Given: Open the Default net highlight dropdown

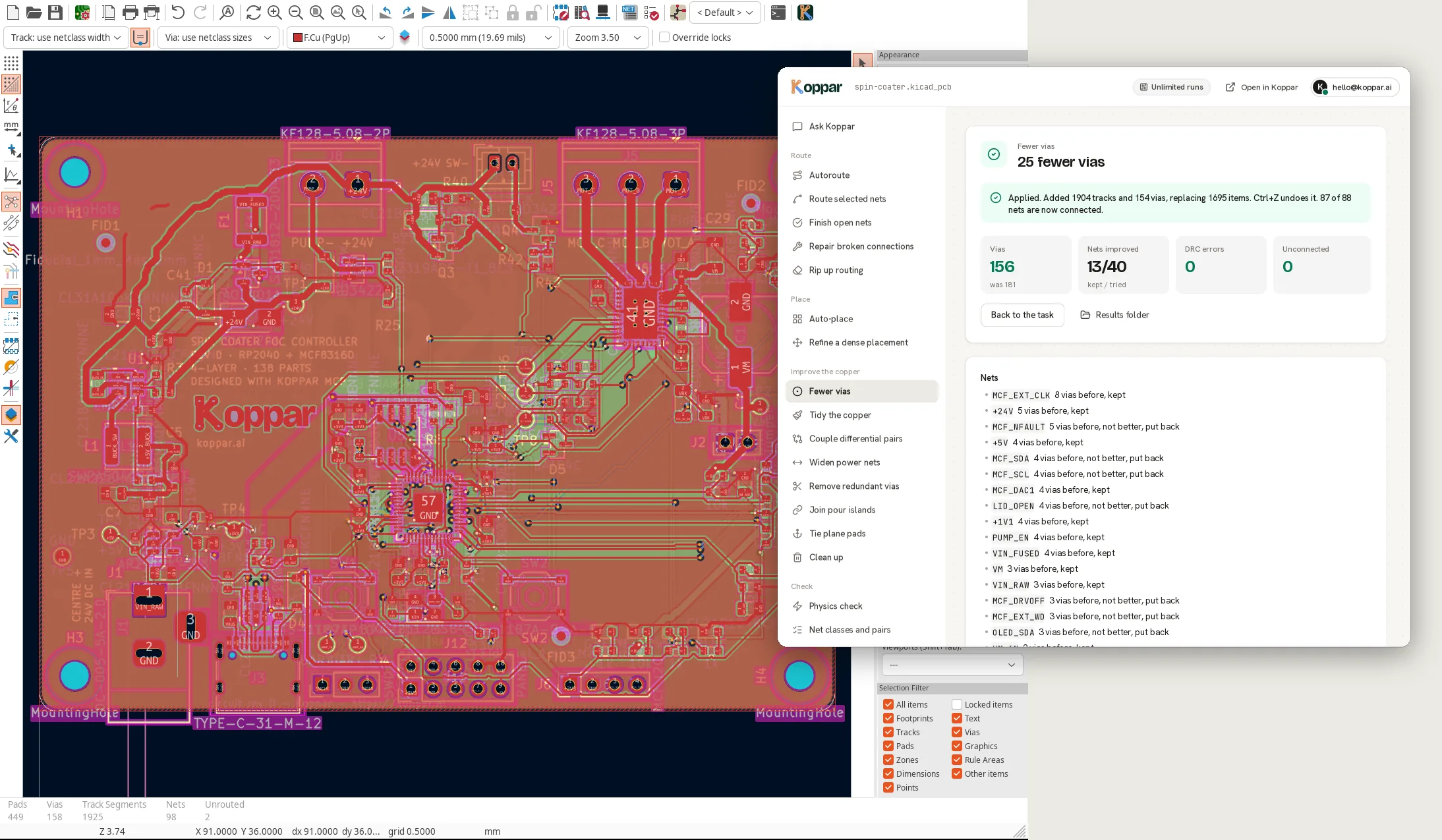Looking at the screenshot, I should coord(725,13).
